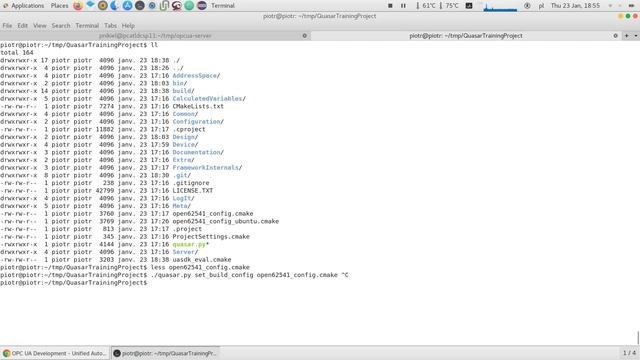Open the Help menu
This screenshot has height=360, width=640.
128,25
